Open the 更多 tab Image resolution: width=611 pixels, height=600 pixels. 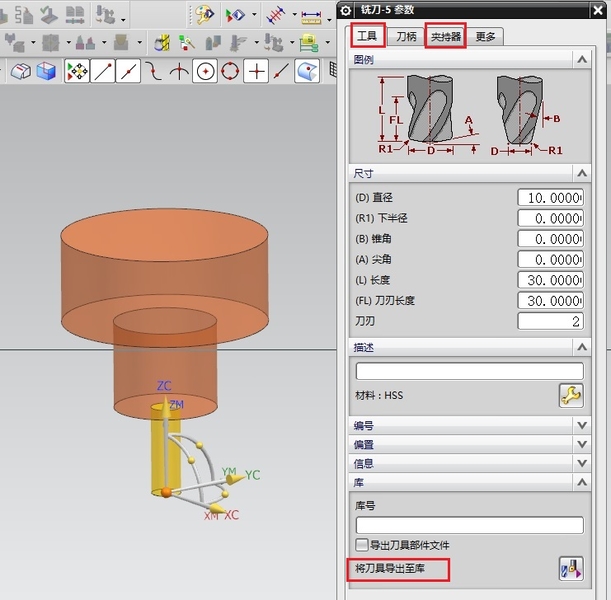pyautogui.click(x=486, y=36)
